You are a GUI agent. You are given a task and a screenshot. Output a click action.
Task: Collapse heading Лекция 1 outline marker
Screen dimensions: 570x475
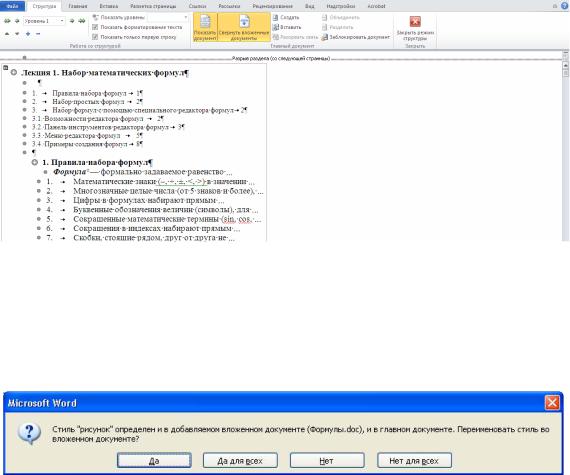click(x=13, y=72)
